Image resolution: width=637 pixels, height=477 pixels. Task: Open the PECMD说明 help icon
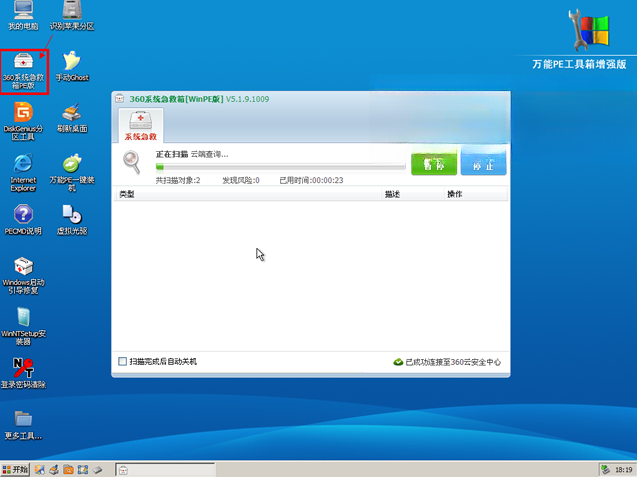(23, 220)
